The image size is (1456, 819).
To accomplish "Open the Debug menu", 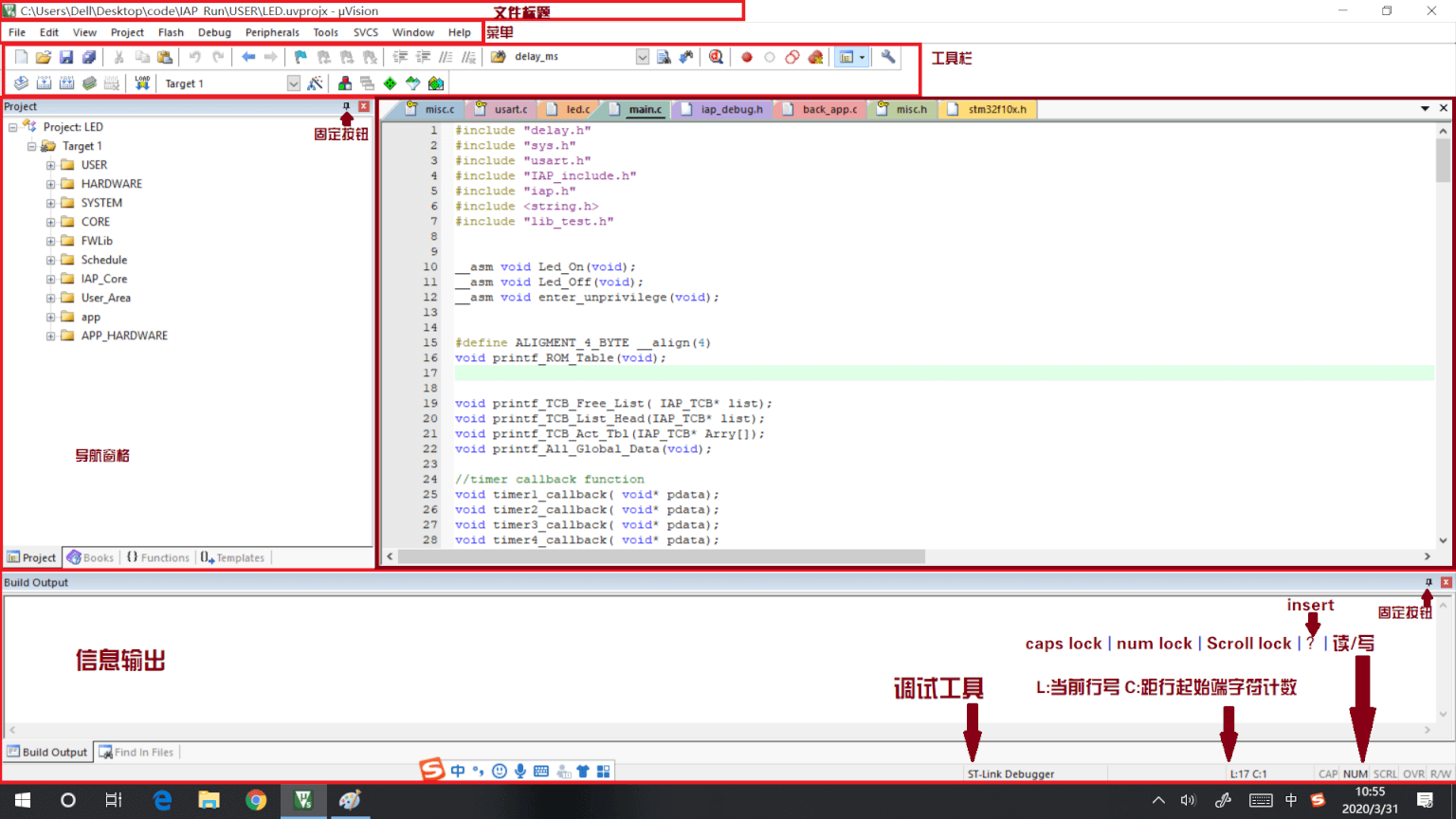I will [x=214, y=32].
